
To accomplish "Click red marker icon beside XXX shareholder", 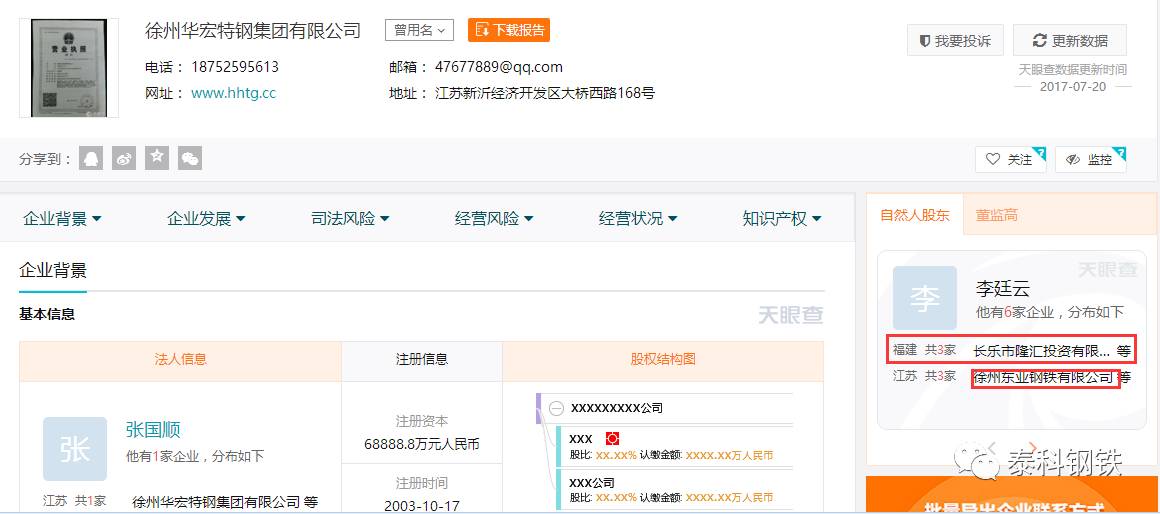I will tap(612, 439).
